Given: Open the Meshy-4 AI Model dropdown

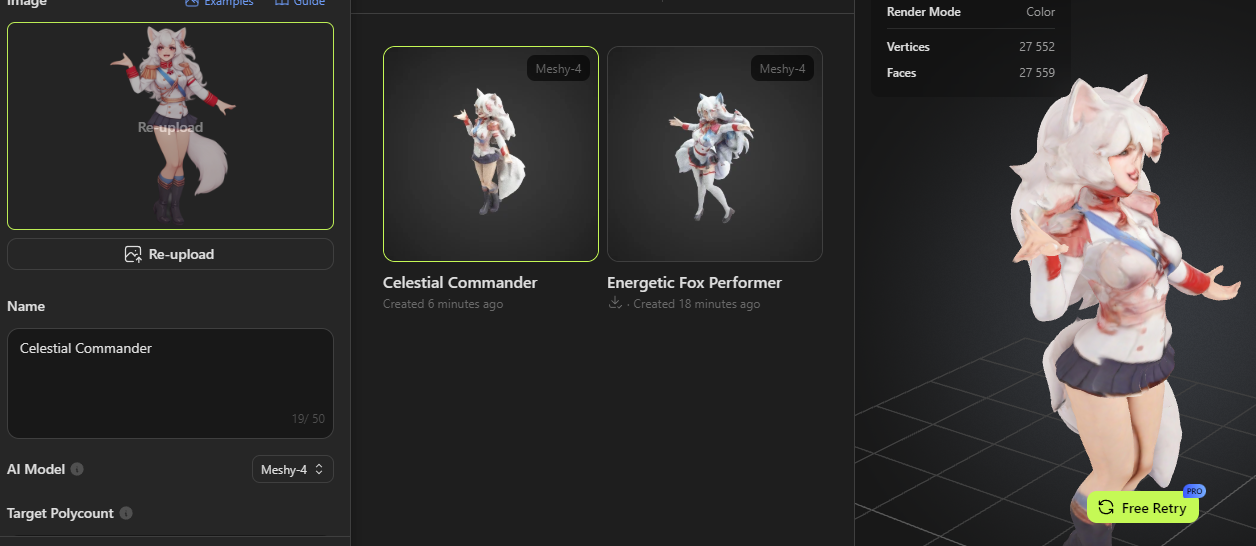Looking at the screenshot, I should 293,469.
